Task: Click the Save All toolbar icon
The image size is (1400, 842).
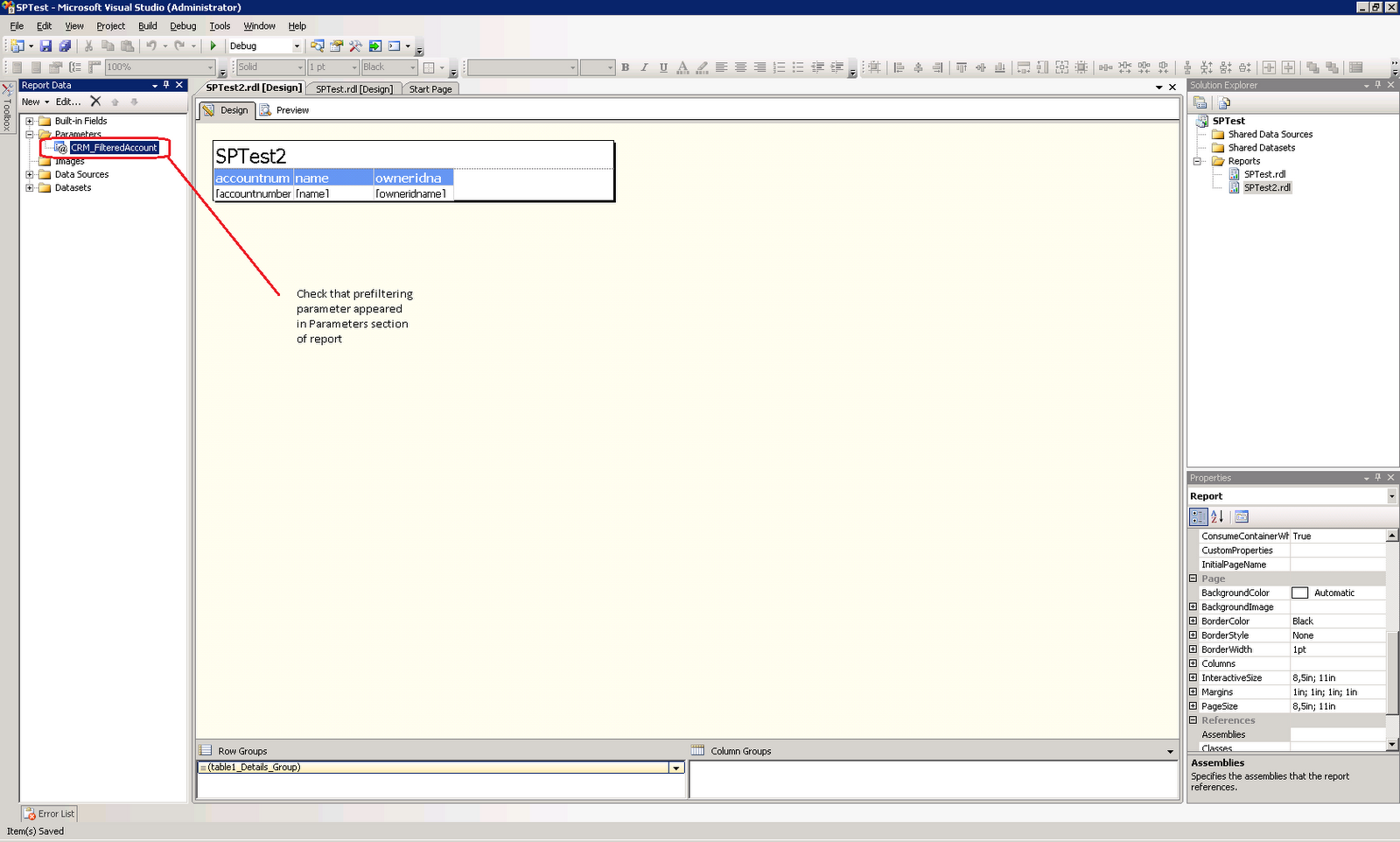Action: click(65, 46)
